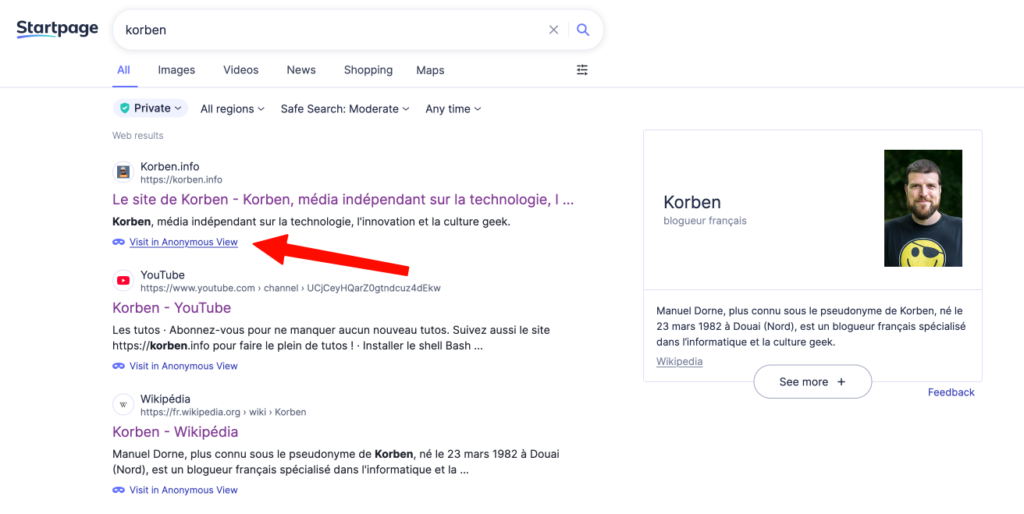This screenshot has height=514, width=1024.
Task: Open the All regions dropdown
Action: click(x=232, y=109)
